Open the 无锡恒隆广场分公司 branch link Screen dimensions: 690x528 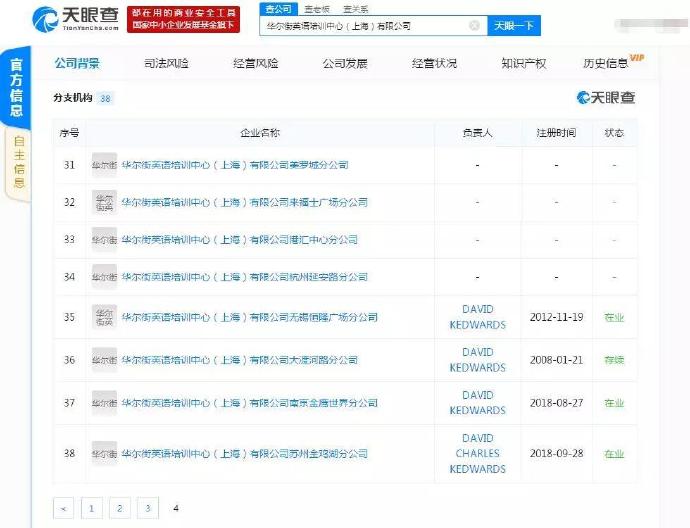click(x=249, y=317)
